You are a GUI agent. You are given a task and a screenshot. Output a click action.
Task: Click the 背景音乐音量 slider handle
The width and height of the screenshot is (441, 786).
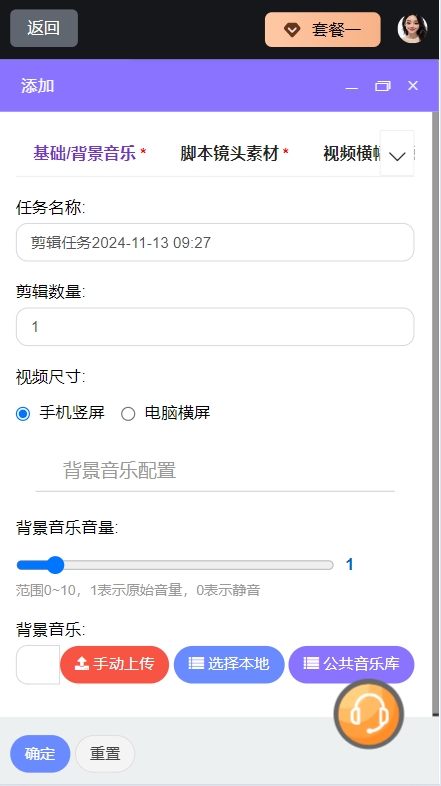(55, 565)
